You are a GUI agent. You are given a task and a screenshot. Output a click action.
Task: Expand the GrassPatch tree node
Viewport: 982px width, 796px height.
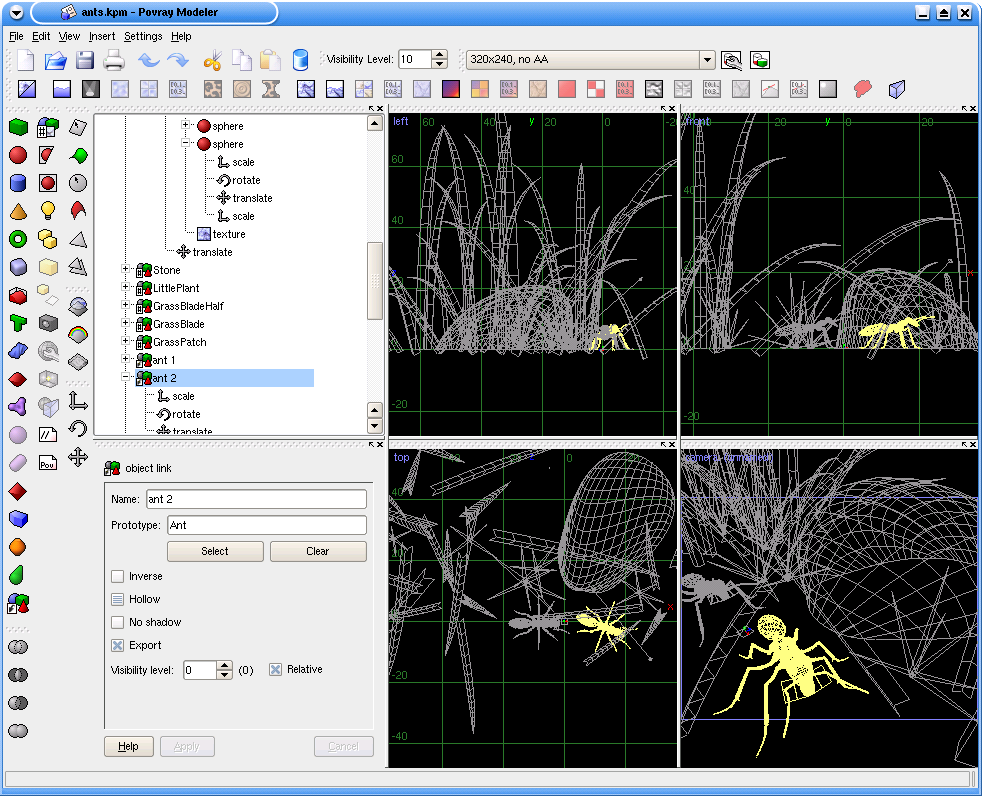[125, 341]
